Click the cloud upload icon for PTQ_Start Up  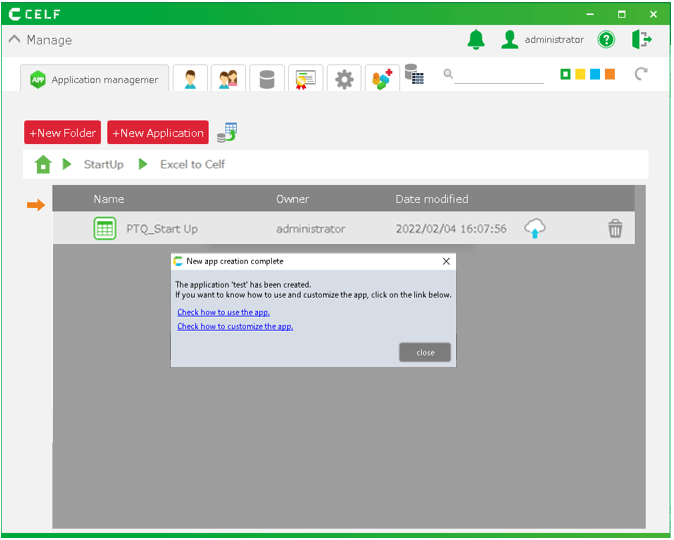[x=535, y=229]
